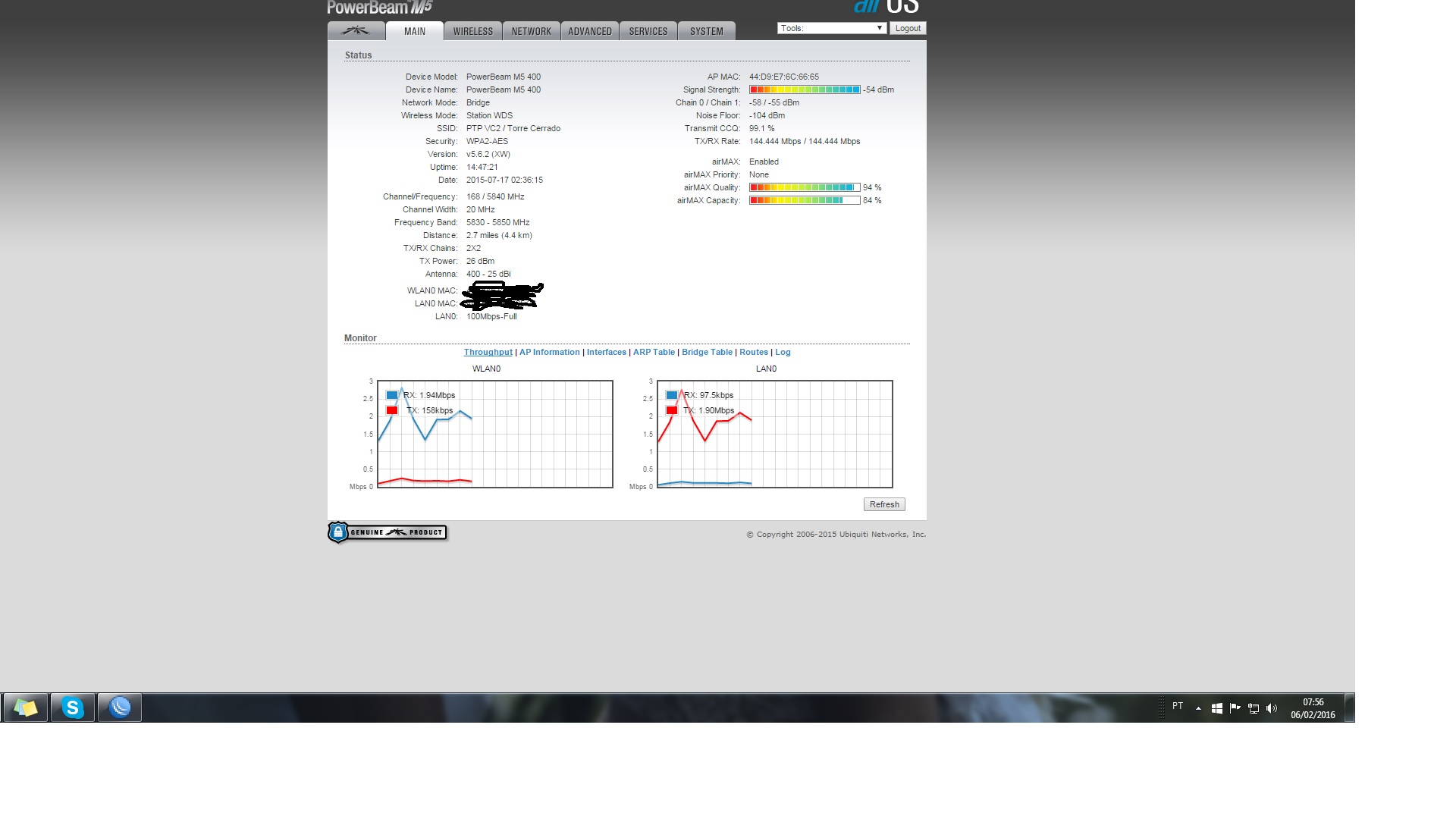Go to the SYSTEM tab
1456x819 pixels.
[x=706, y=31]
